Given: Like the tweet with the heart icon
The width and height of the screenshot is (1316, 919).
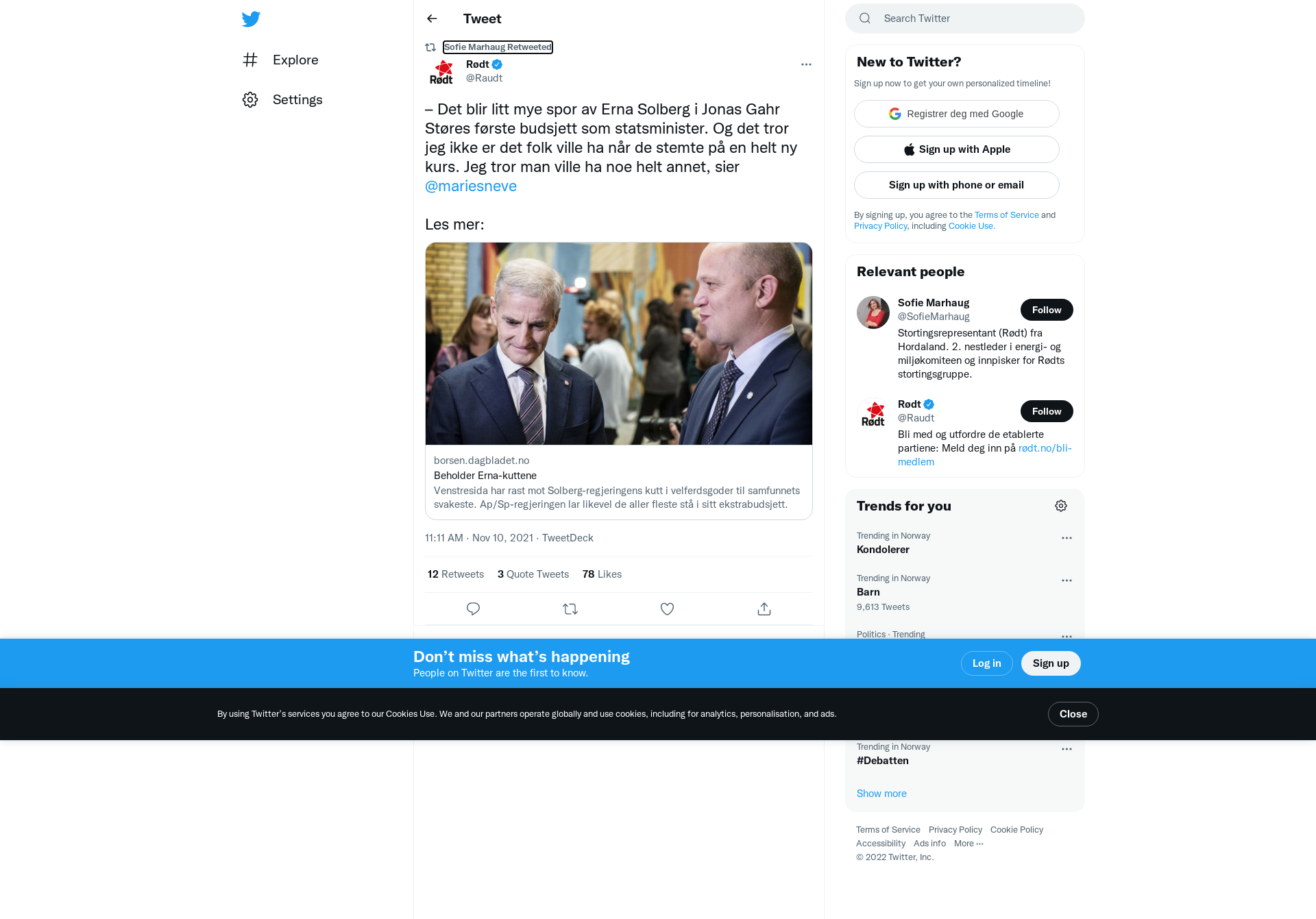Looking at the screenshot, I should click(x=667, y=609).
